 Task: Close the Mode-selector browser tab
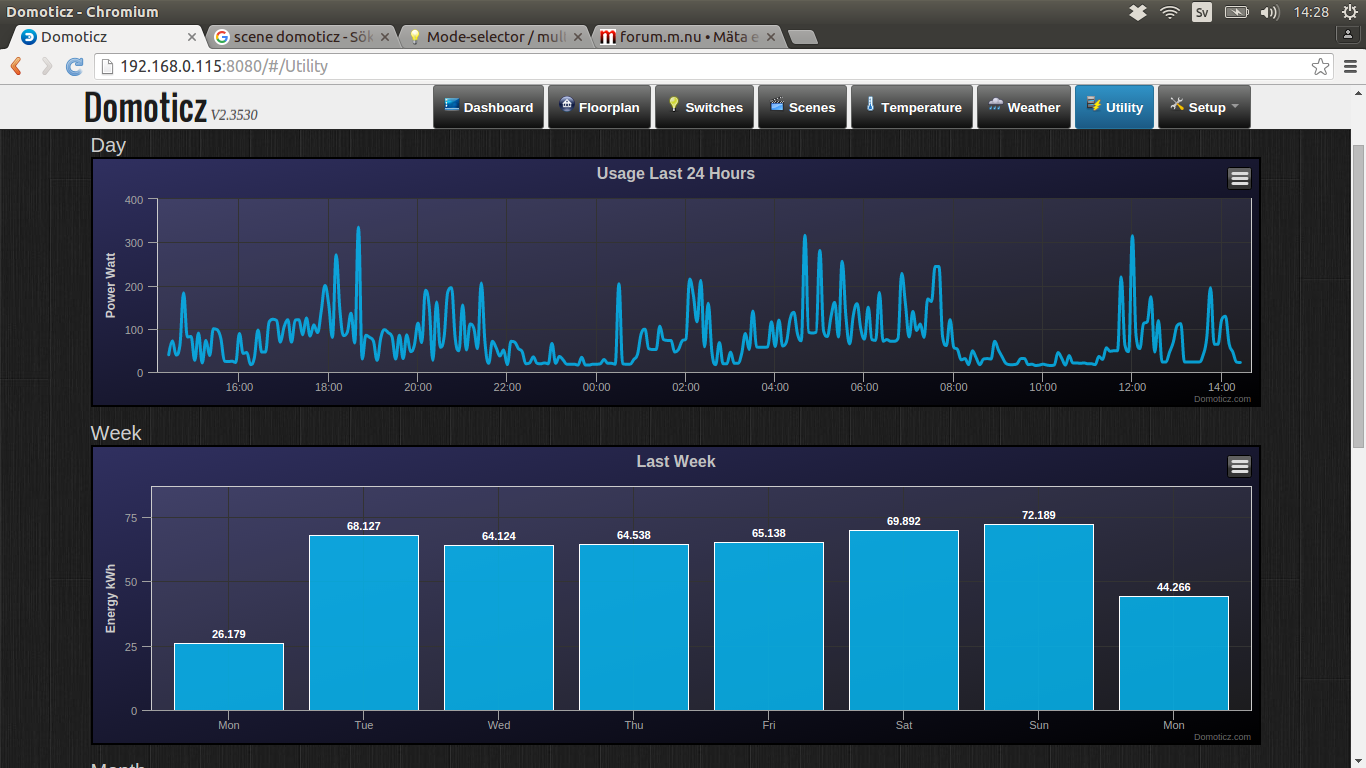pos(577,37)
